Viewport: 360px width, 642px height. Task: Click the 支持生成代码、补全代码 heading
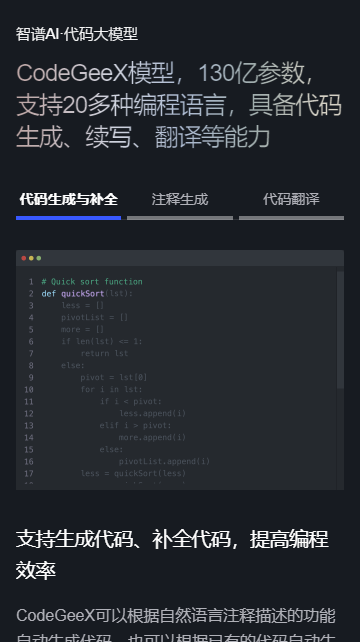172,554
